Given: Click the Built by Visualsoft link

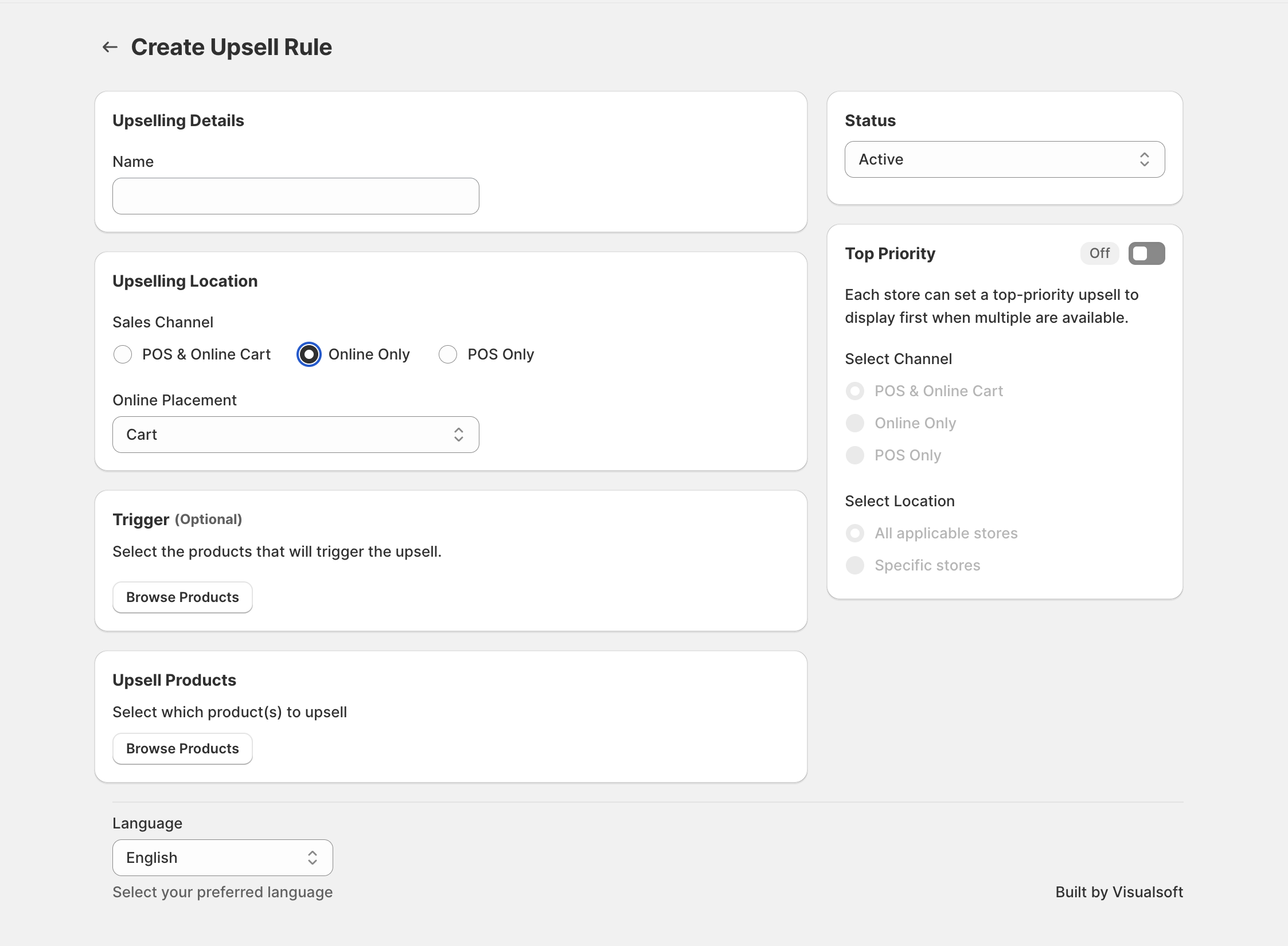Looking at the screenshot, I should 1119,892.
